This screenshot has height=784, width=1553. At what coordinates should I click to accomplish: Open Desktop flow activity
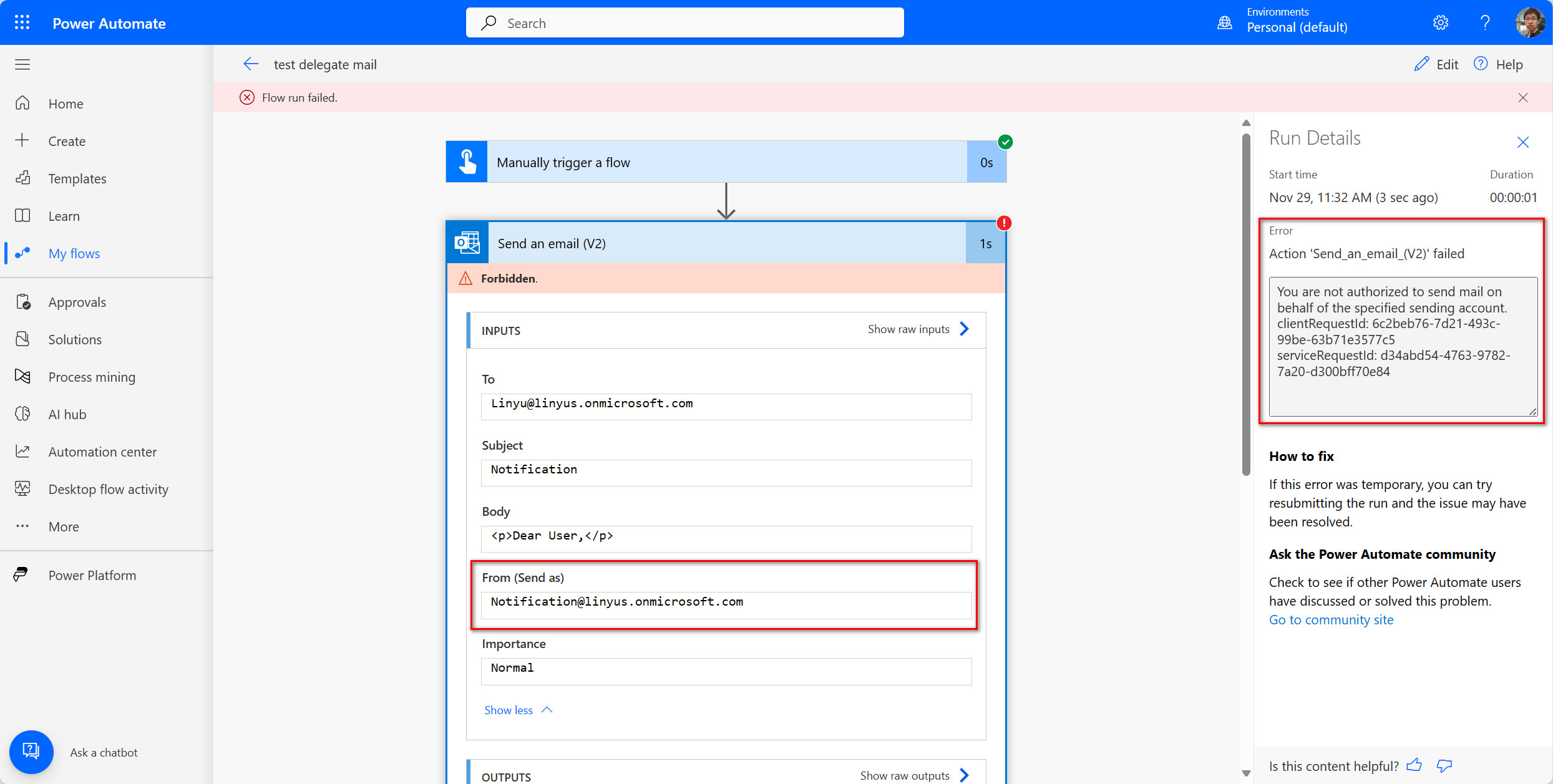108,489
